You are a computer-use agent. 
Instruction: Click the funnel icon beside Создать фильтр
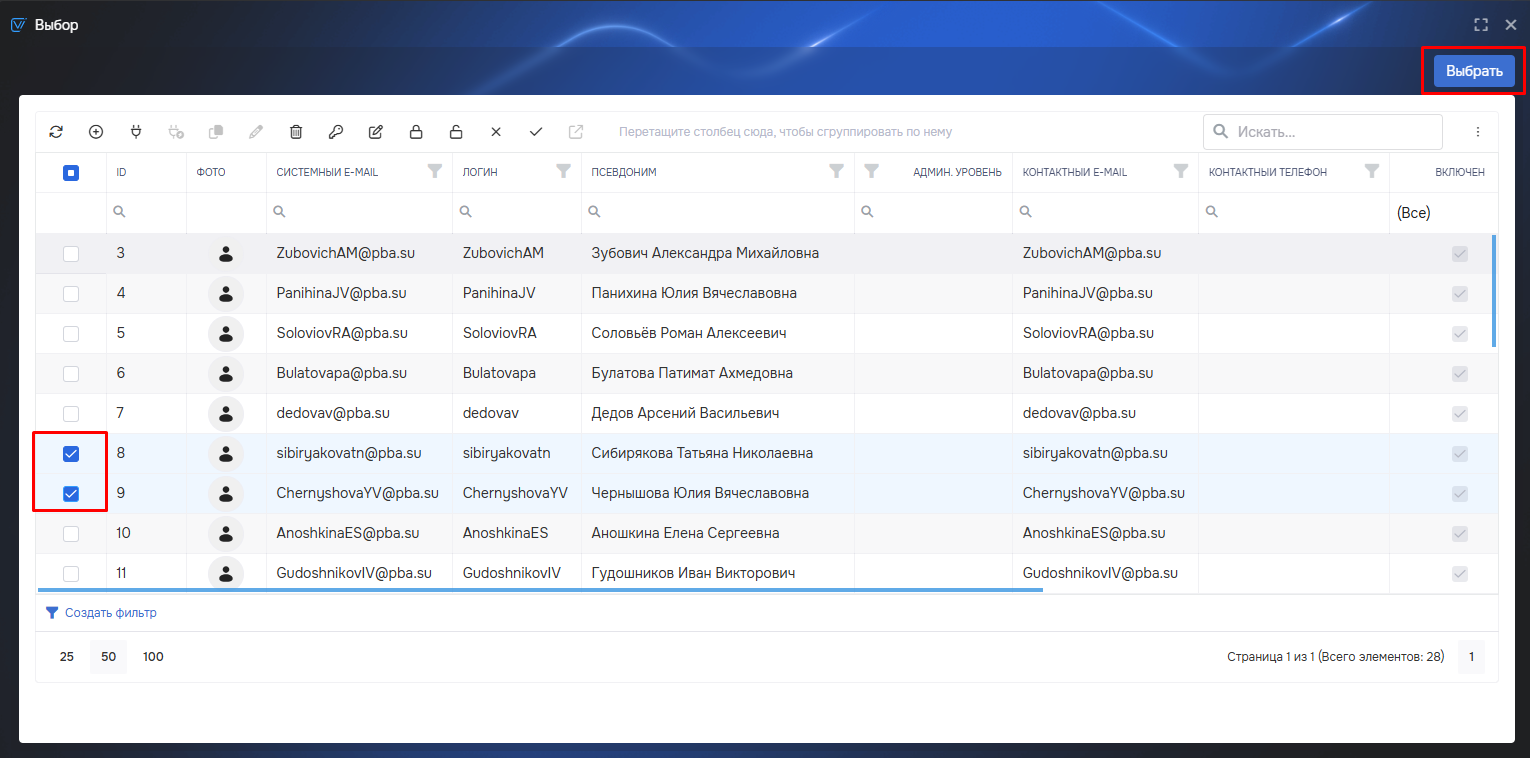tap(52, 613)
